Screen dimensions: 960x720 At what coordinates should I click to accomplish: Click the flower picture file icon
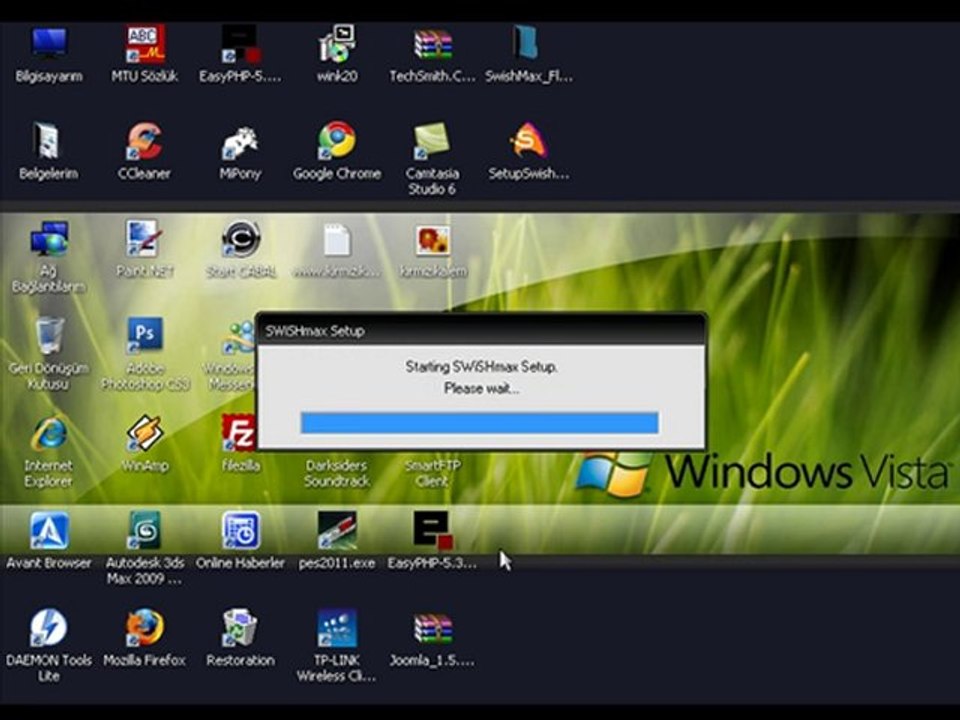(x=432, y=240)
